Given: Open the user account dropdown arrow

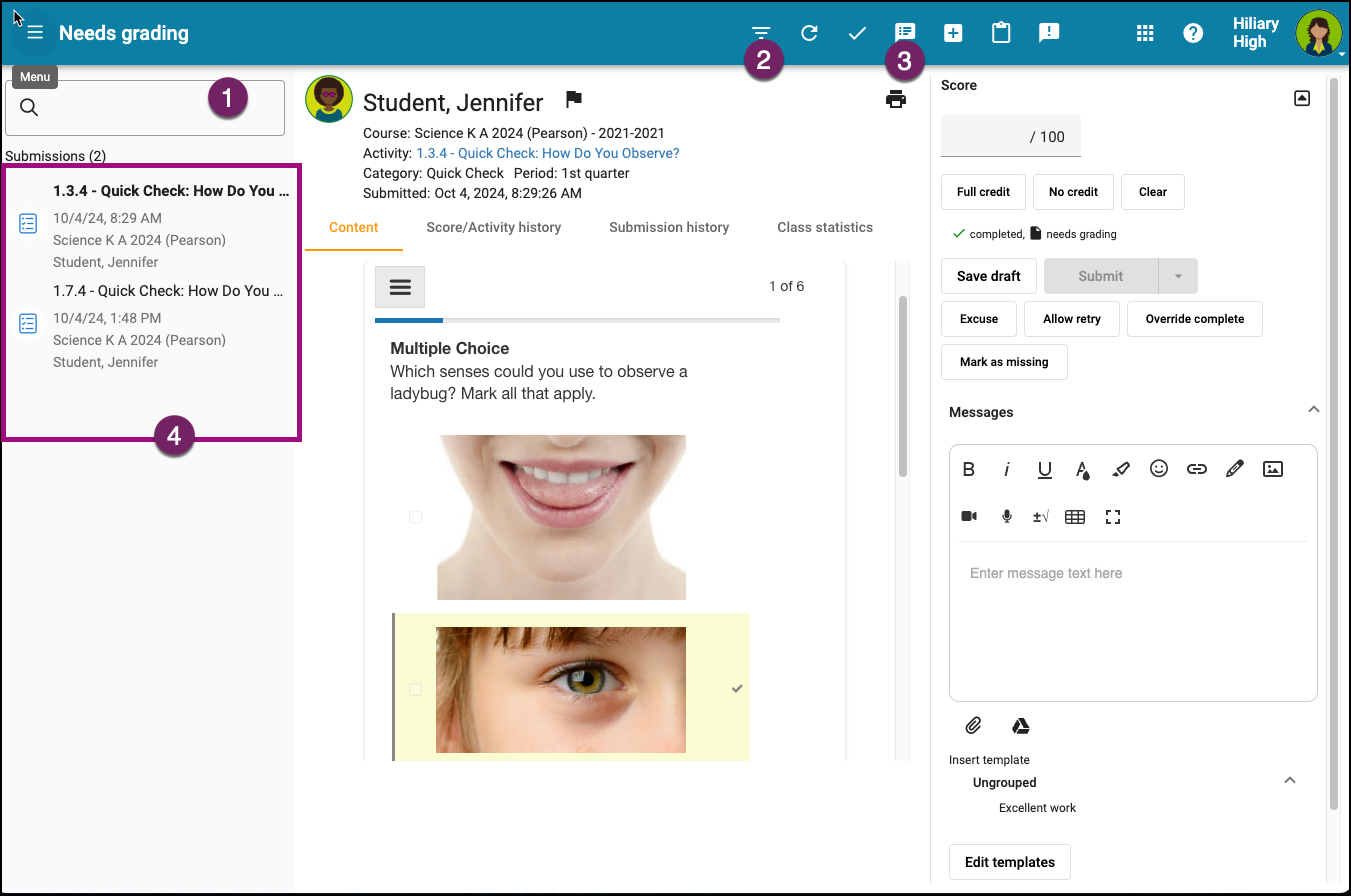Looking at the screenshot, I should pos(1342,54).
